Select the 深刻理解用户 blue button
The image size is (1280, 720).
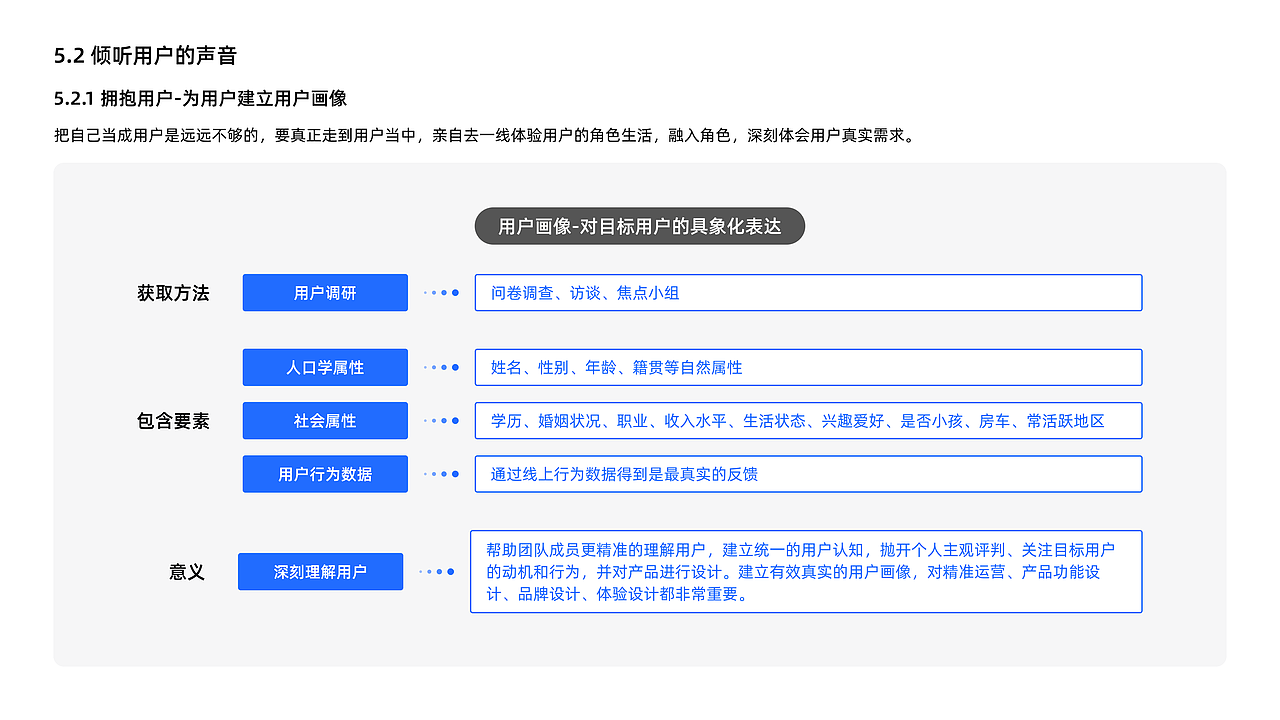320,571
